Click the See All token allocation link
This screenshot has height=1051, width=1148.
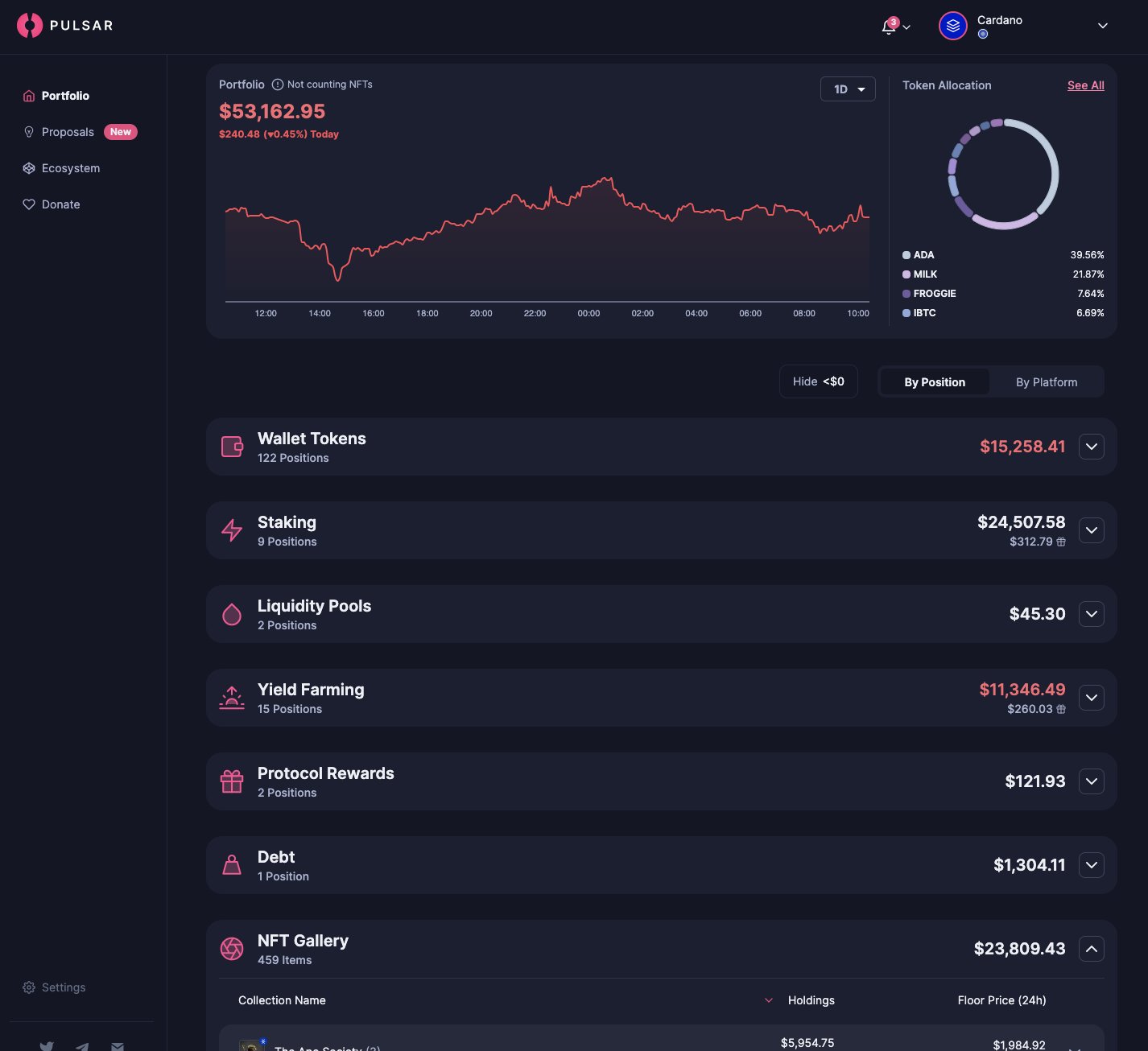tap(1085, 85)
